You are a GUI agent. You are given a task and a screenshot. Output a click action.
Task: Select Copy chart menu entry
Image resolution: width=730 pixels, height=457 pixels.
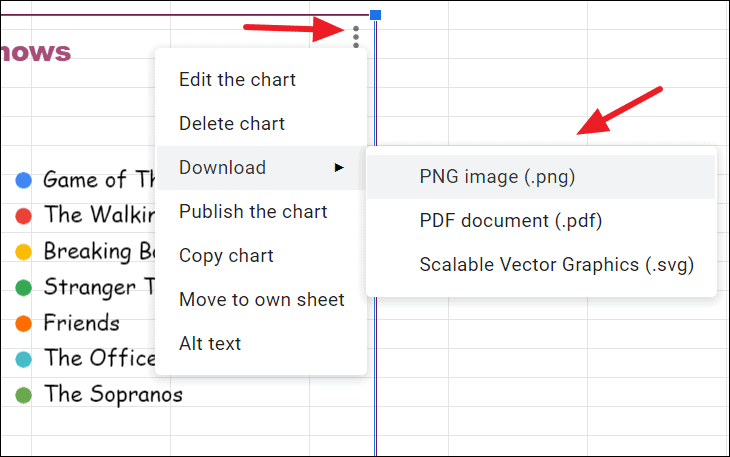(226, 256)
